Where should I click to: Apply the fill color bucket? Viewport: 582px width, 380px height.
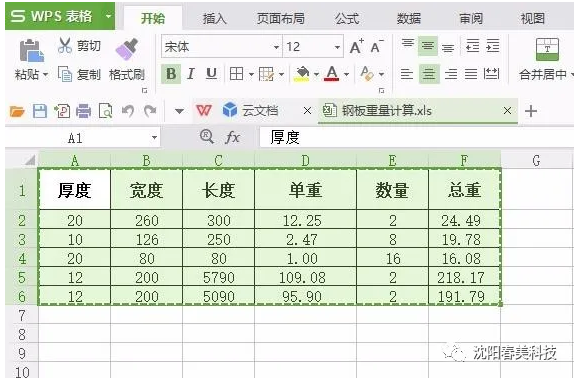coord(303,74)
